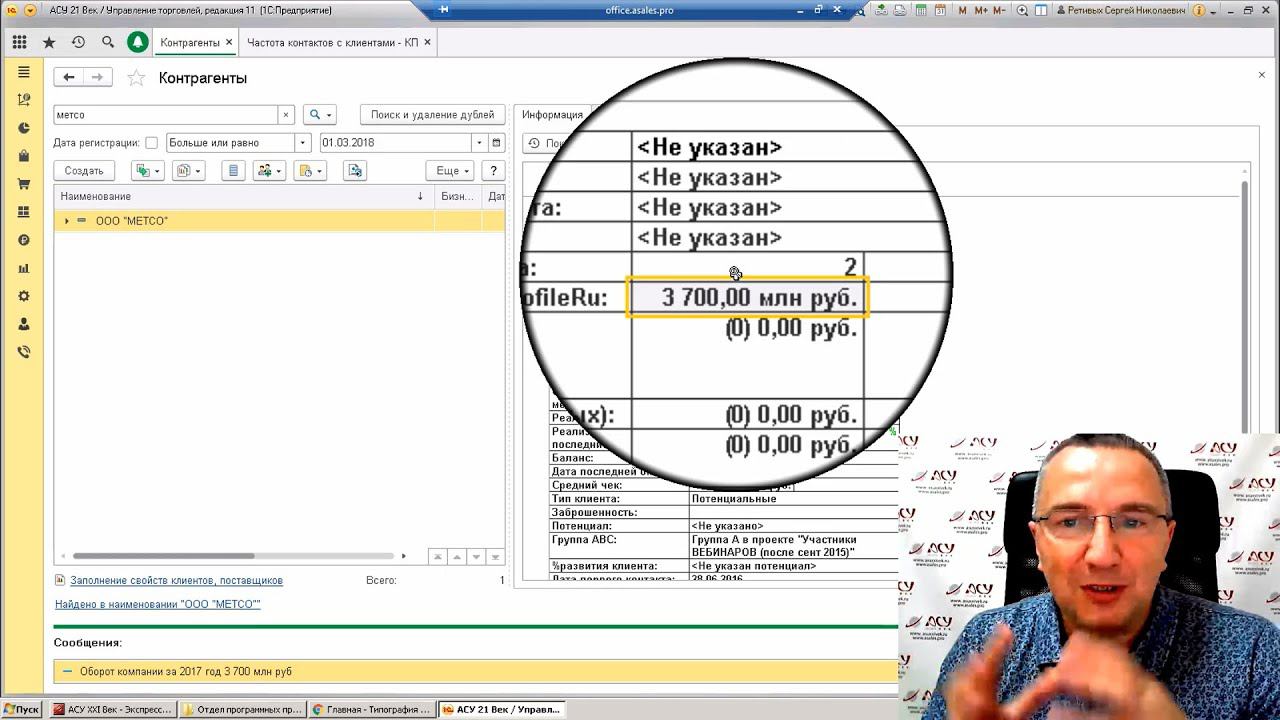Open the reports dropdown in the toolbar
The width and height of the screenshot is (1280, 720).
click(x=188, y=171)
